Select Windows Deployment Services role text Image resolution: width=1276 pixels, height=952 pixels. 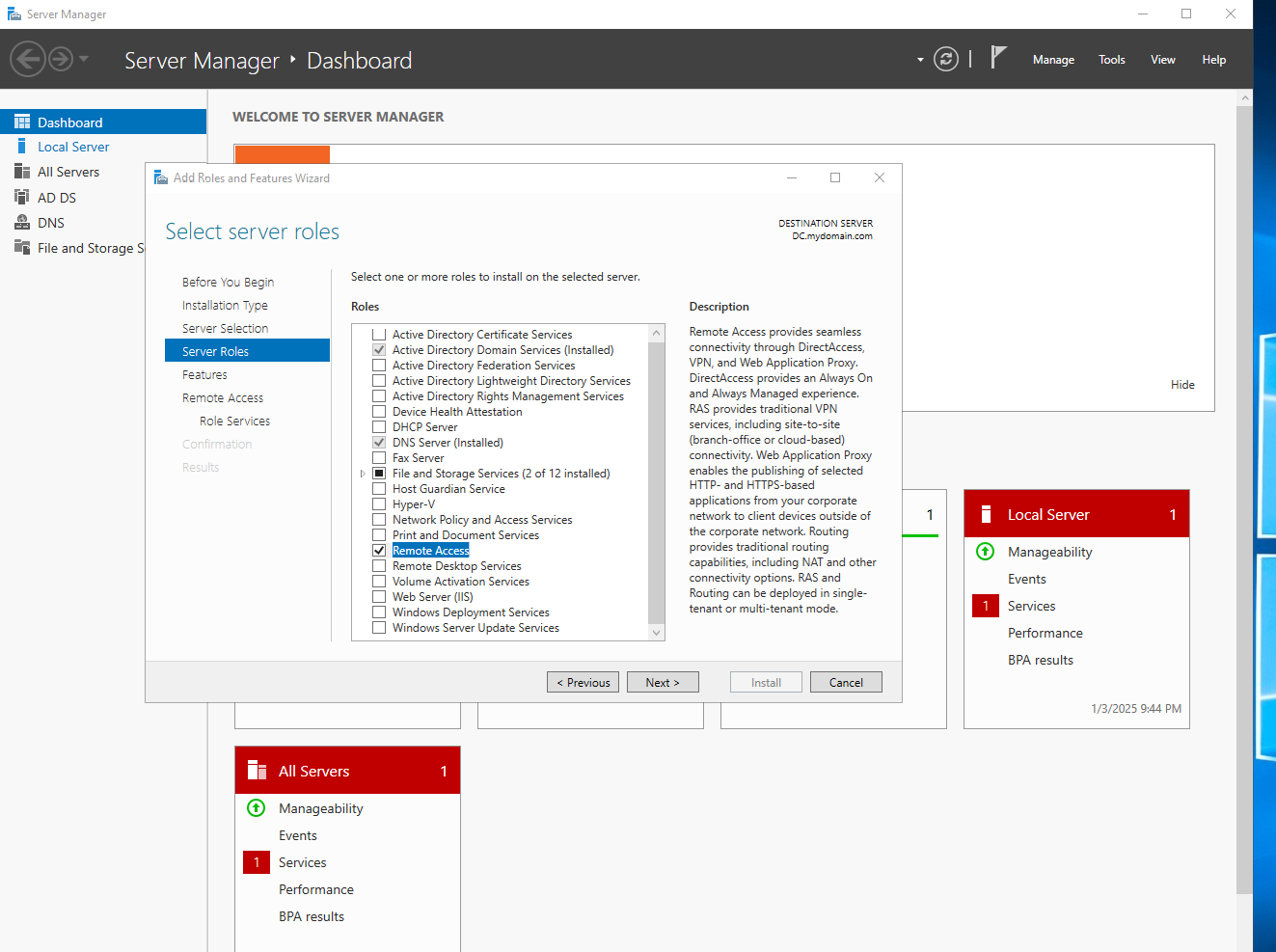(471, 612)
